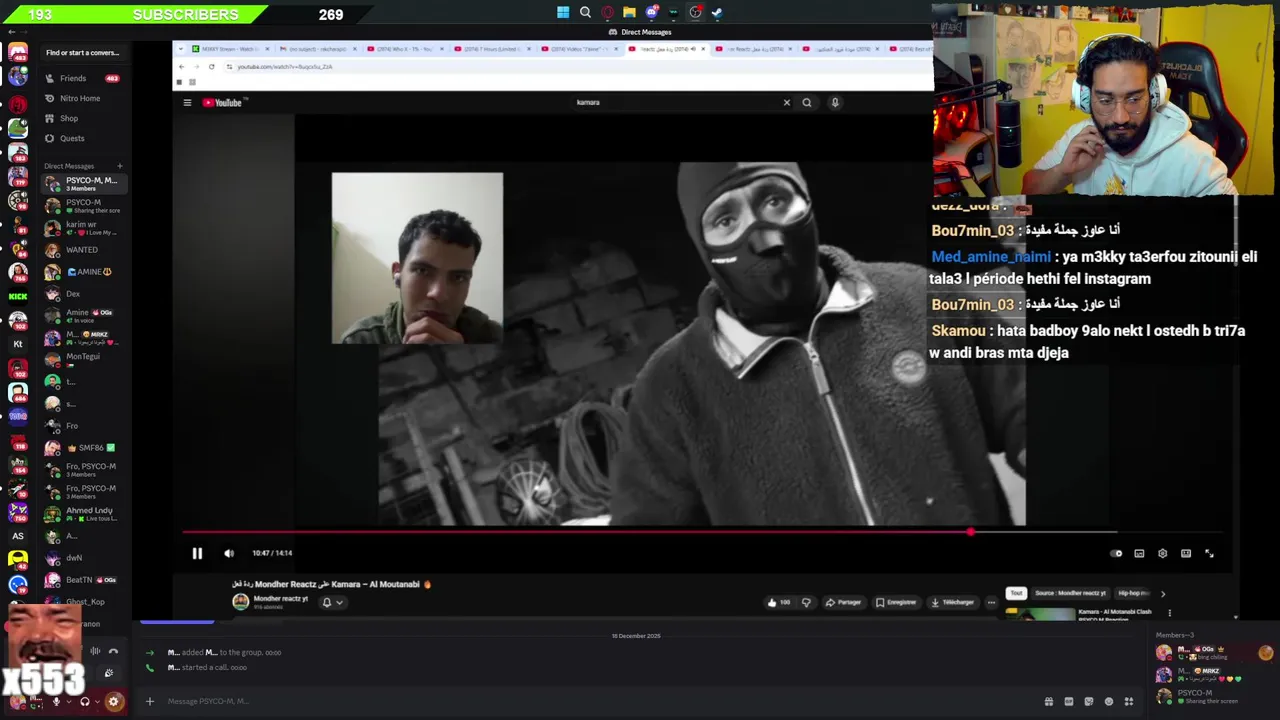Show more filter chips arrow
The image size is (1280, 720).
pyautogui.click(x=1162, y=594)
